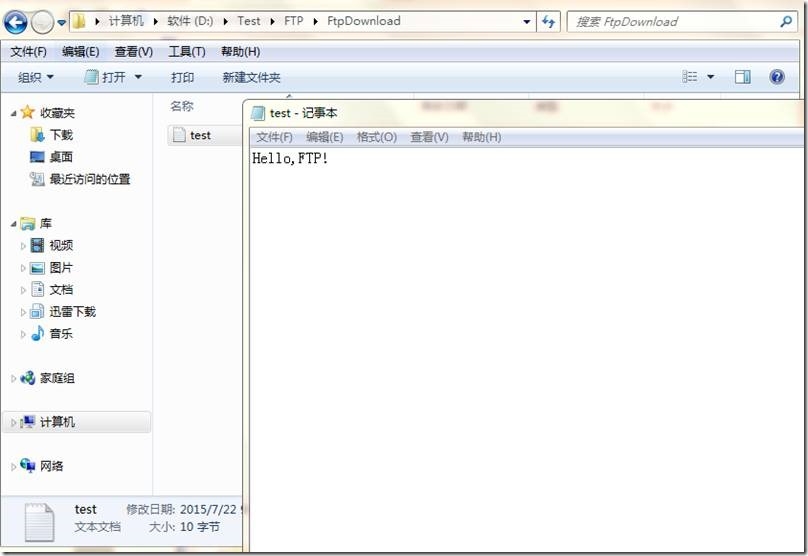Click the search magnifier icon
The width and height of the screenshot is (808, 556).
click(x=786, y=21)
